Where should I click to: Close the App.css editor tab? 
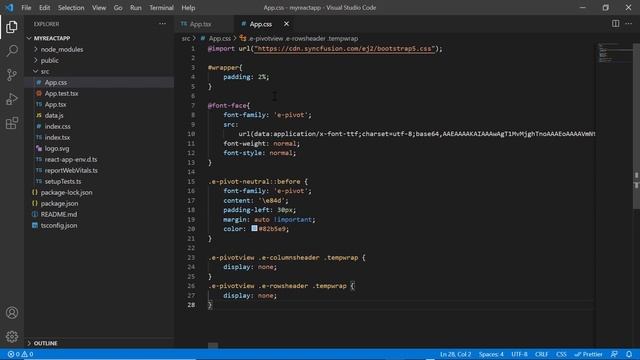pos(287,24)
